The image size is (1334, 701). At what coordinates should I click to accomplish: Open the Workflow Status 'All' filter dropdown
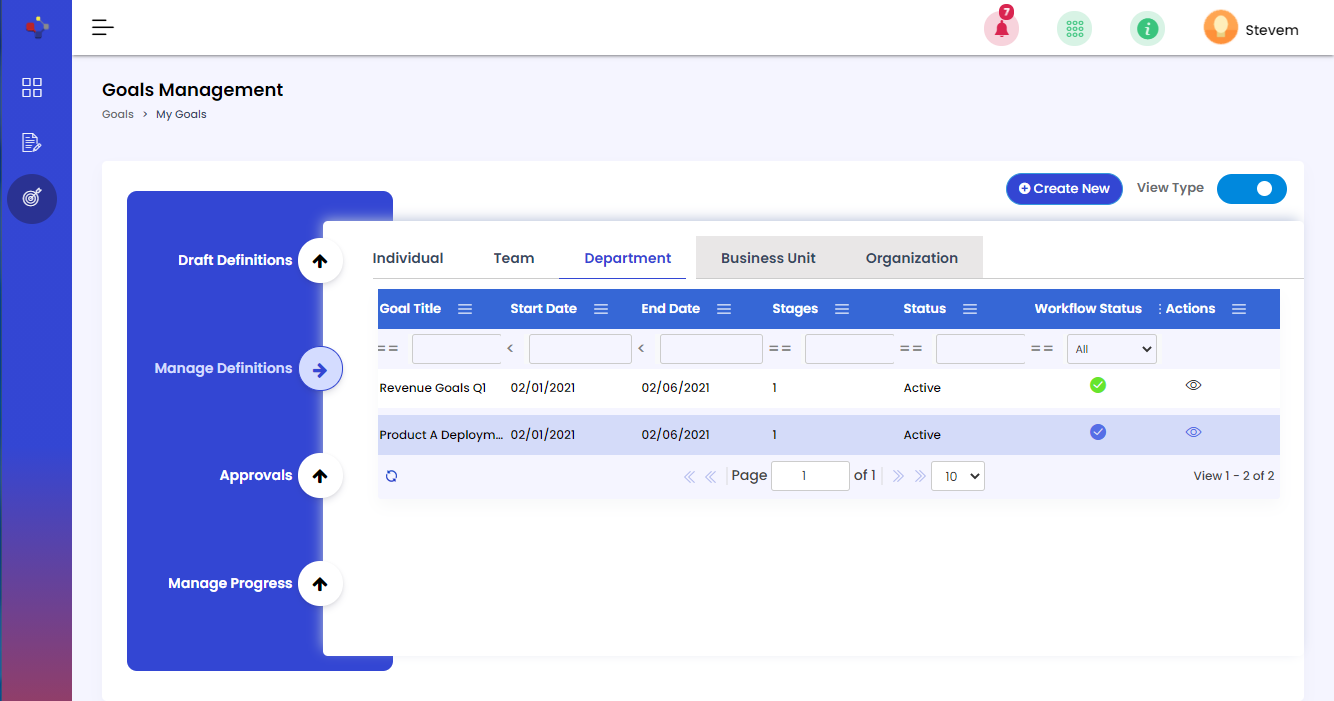coord(1111,349)
